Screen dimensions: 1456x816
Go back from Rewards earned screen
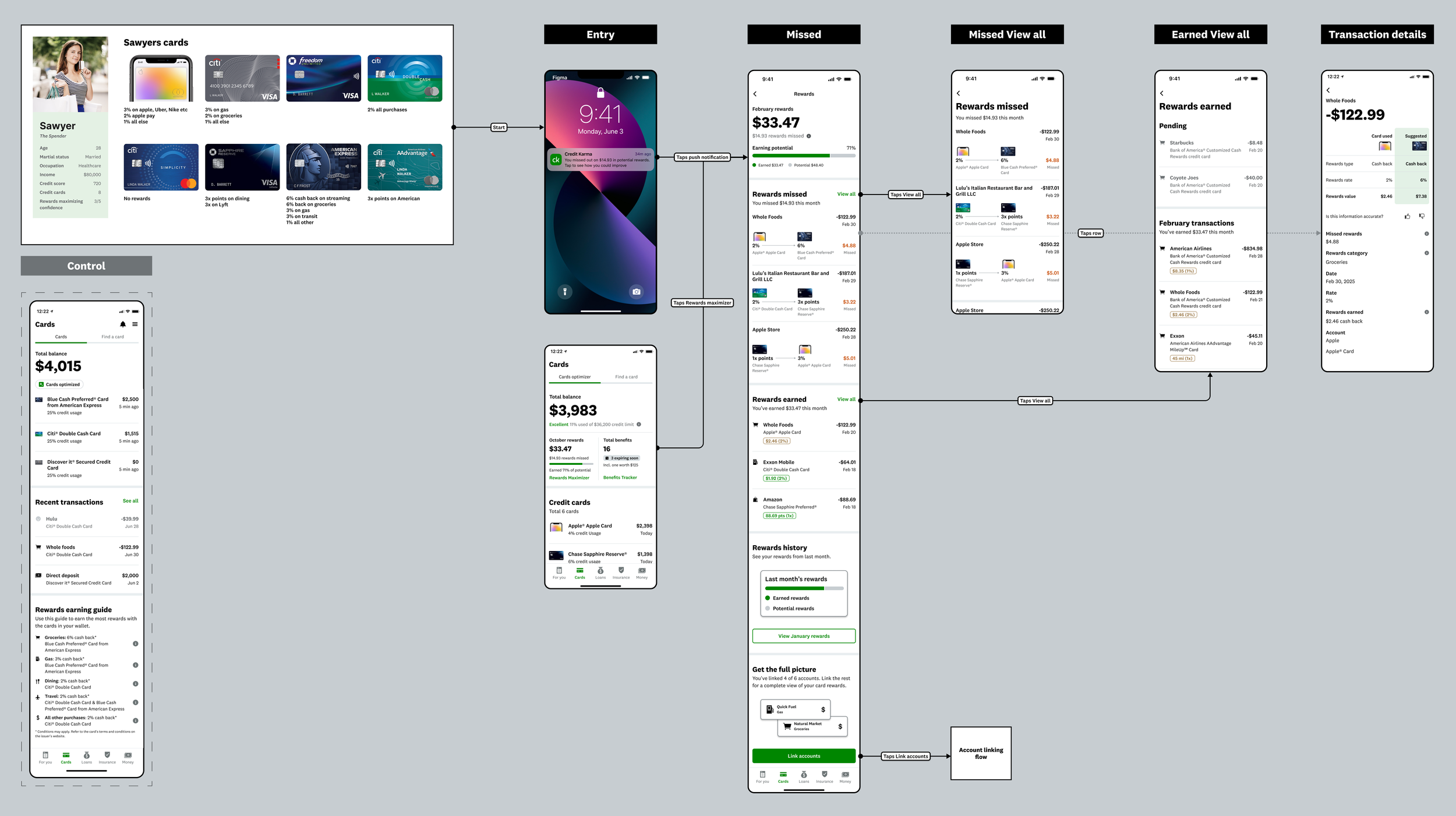1161,93
